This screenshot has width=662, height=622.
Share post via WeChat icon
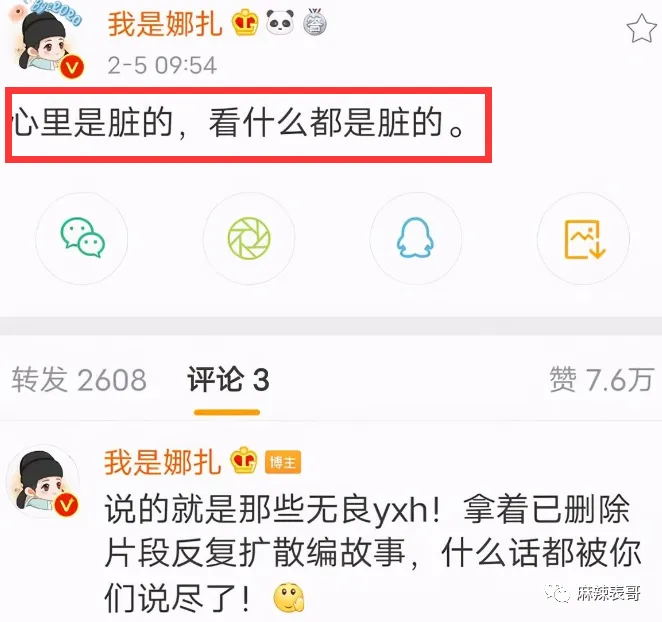(82, 238)
